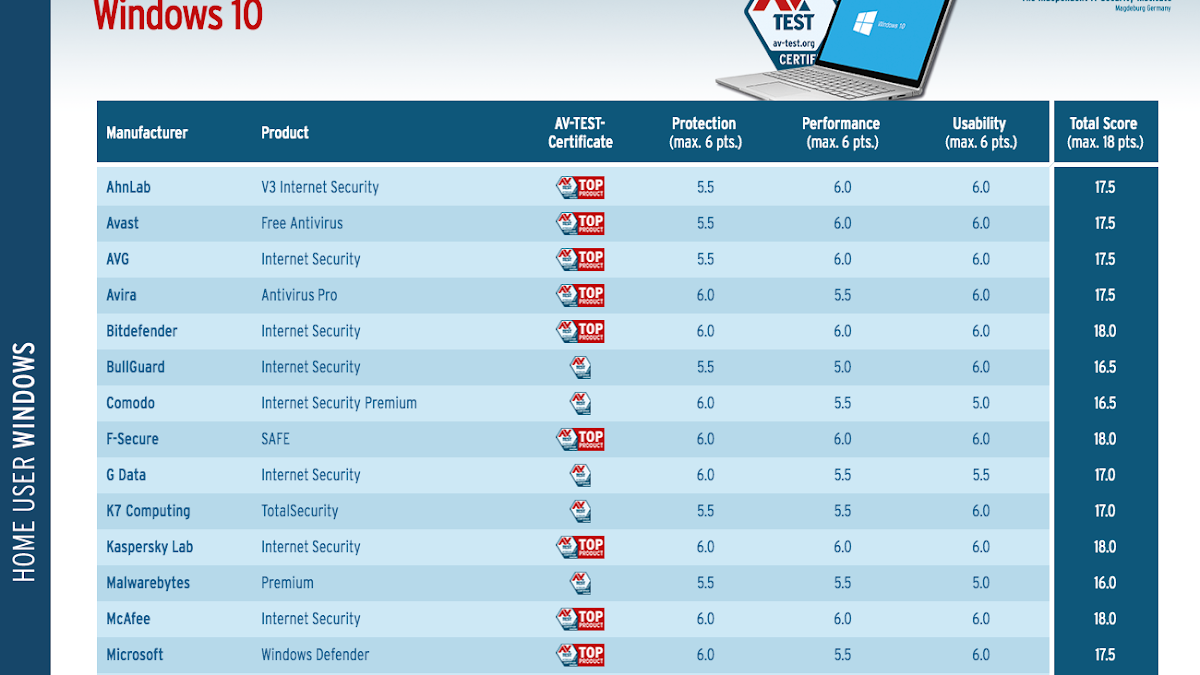The height and width of the screenshot is (675, 1200).
Task: Click the K7 Computing manufacturer name
Action: 148,511
